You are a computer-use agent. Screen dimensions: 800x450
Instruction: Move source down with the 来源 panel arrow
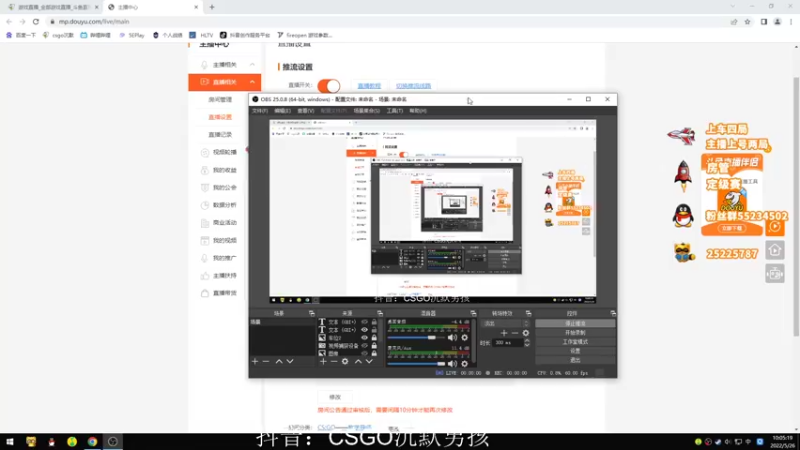coord(369,361)
